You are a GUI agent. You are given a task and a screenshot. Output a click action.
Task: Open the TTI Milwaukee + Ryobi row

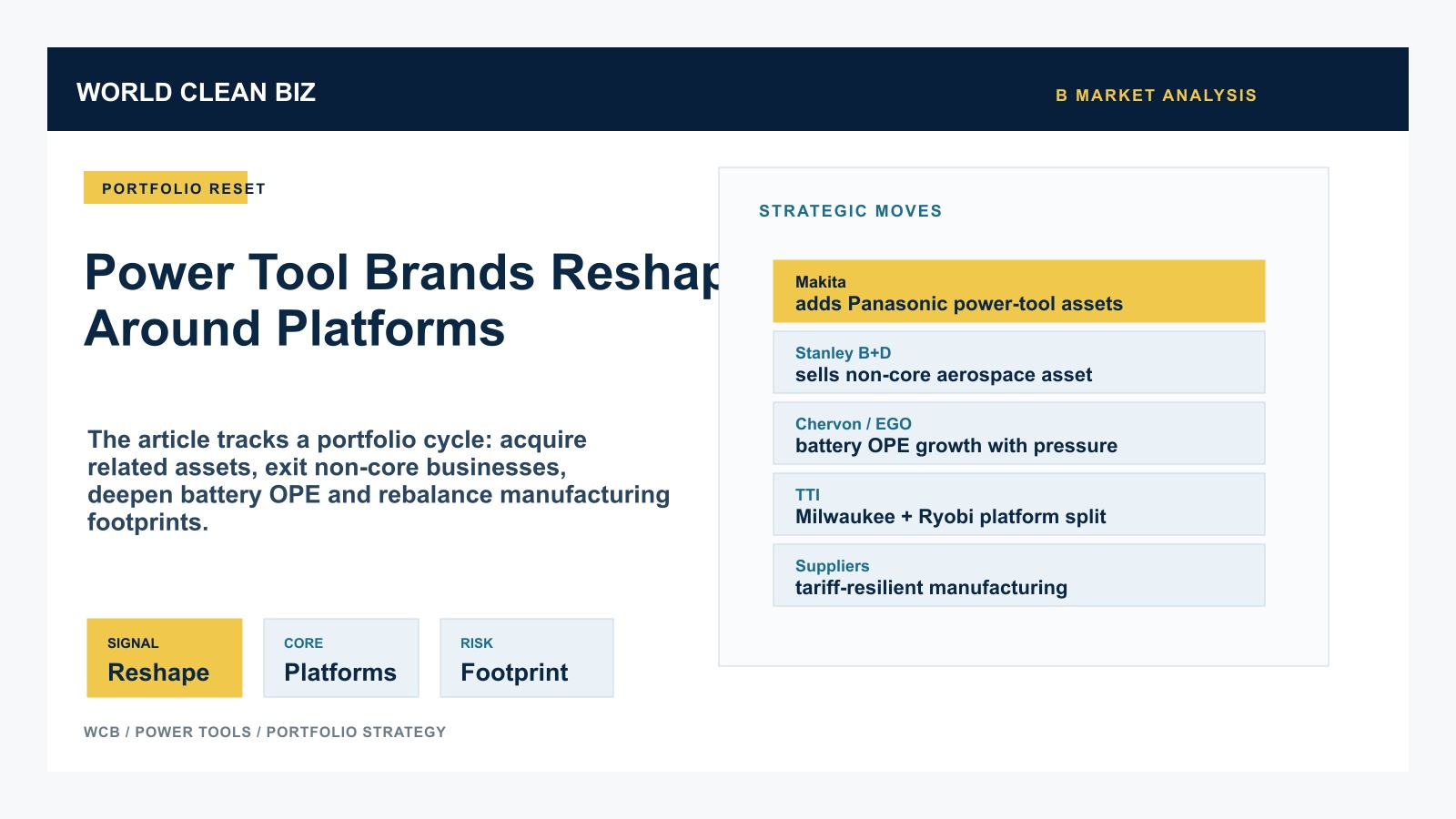(1019, 504)
